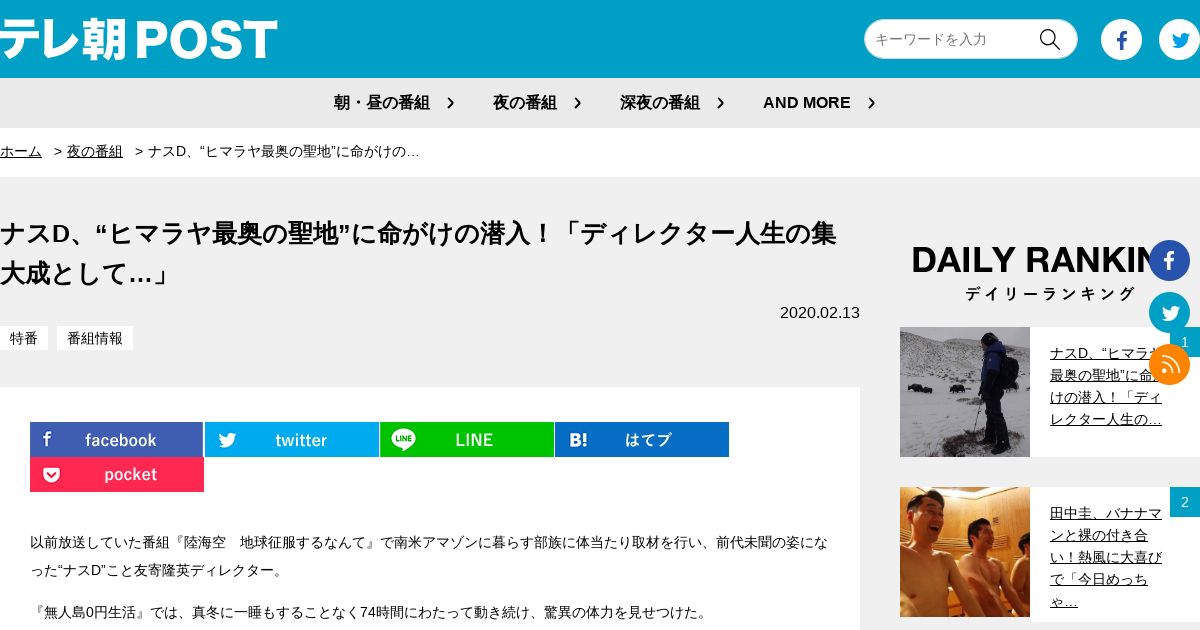Expand chevron next to 夜の番組 in nav
The image size is (1200, 630).
577,103
